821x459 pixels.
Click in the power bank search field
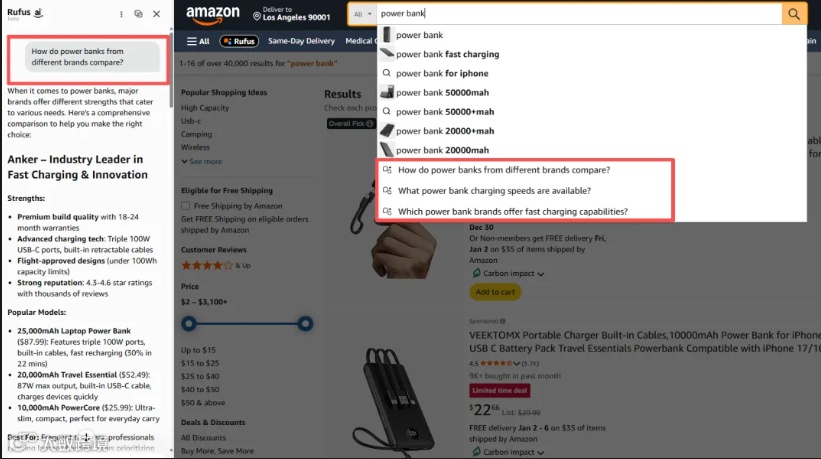[579, 14]
